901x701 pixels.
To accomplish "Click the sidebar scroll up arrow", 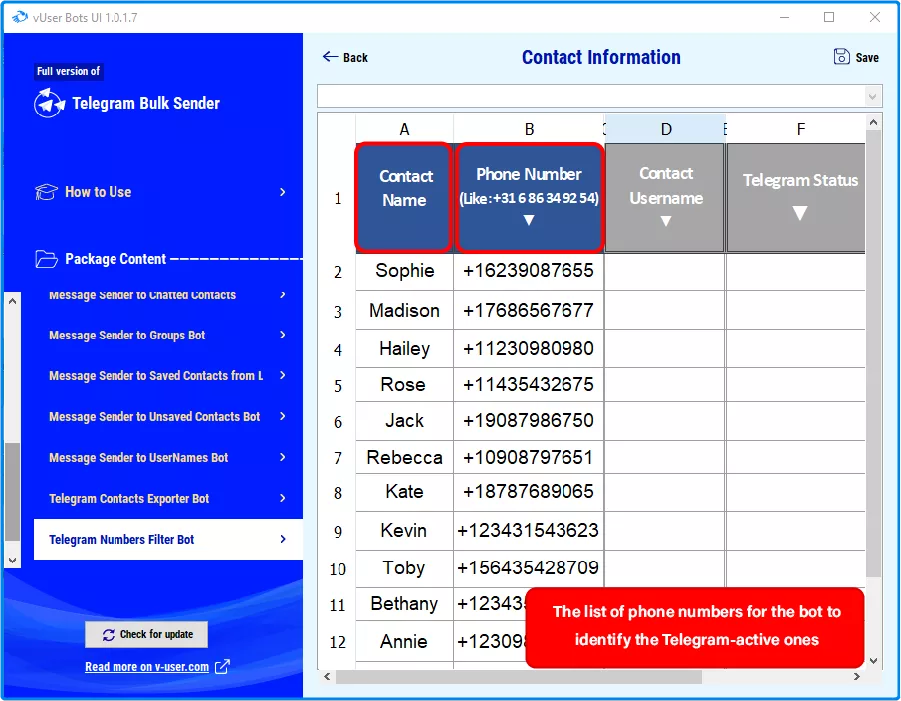I will [x=13, y=301].
